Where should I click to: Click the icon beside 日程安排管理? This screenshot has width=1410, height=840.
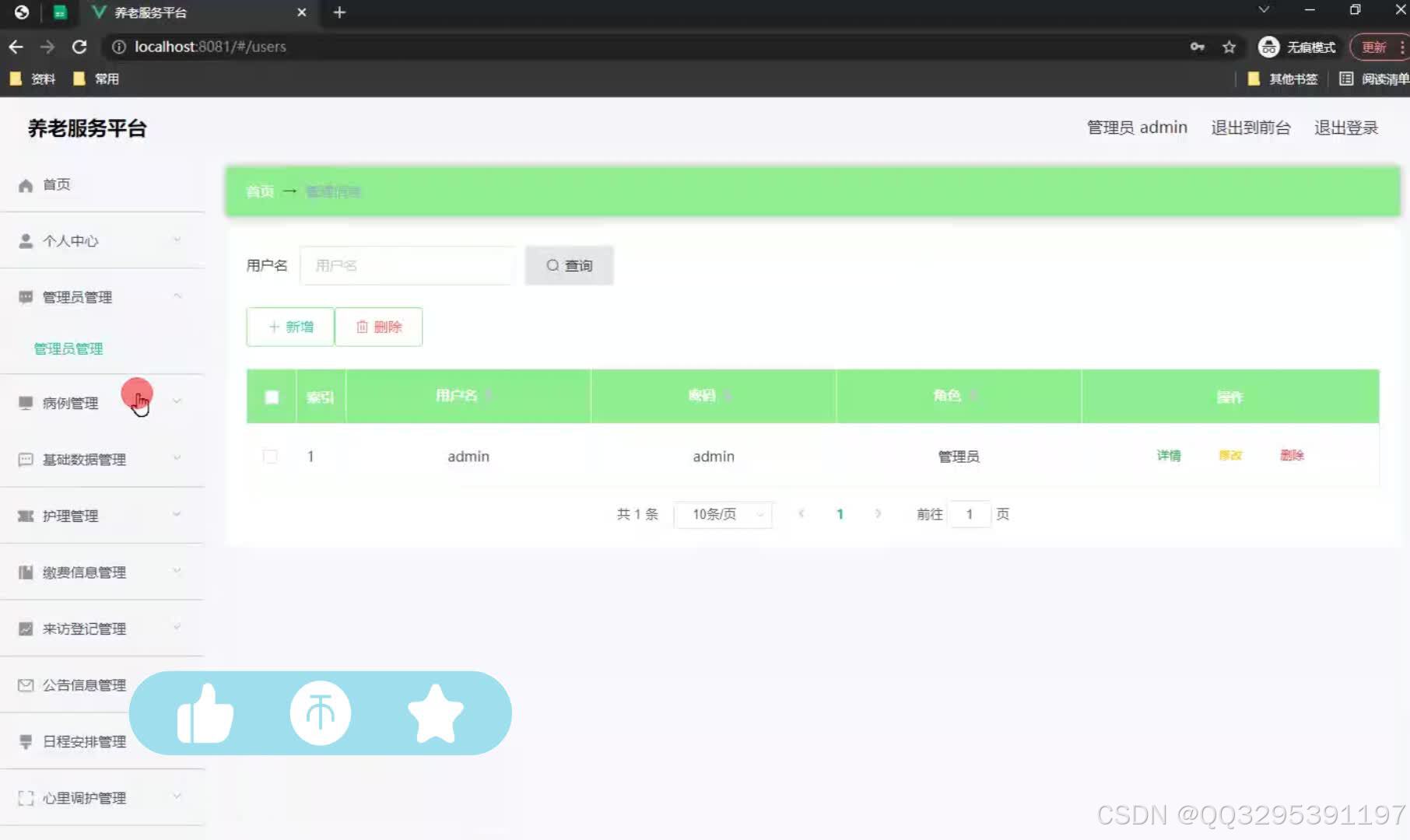pos(26,741)
